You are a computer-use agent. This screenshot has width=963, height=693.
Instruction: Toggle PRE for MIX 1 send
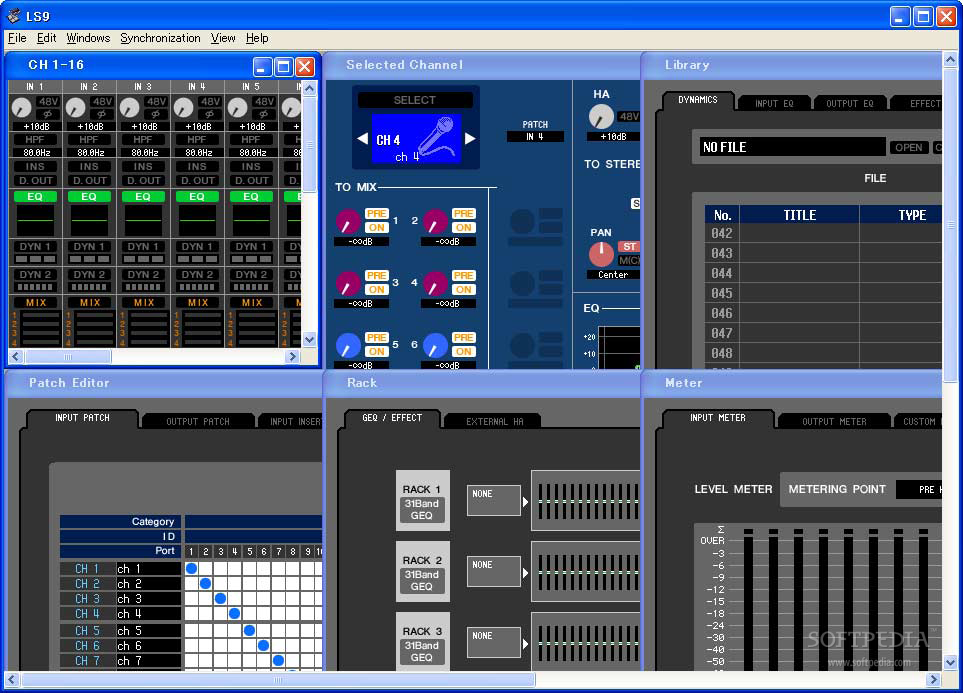click(376, 213)
